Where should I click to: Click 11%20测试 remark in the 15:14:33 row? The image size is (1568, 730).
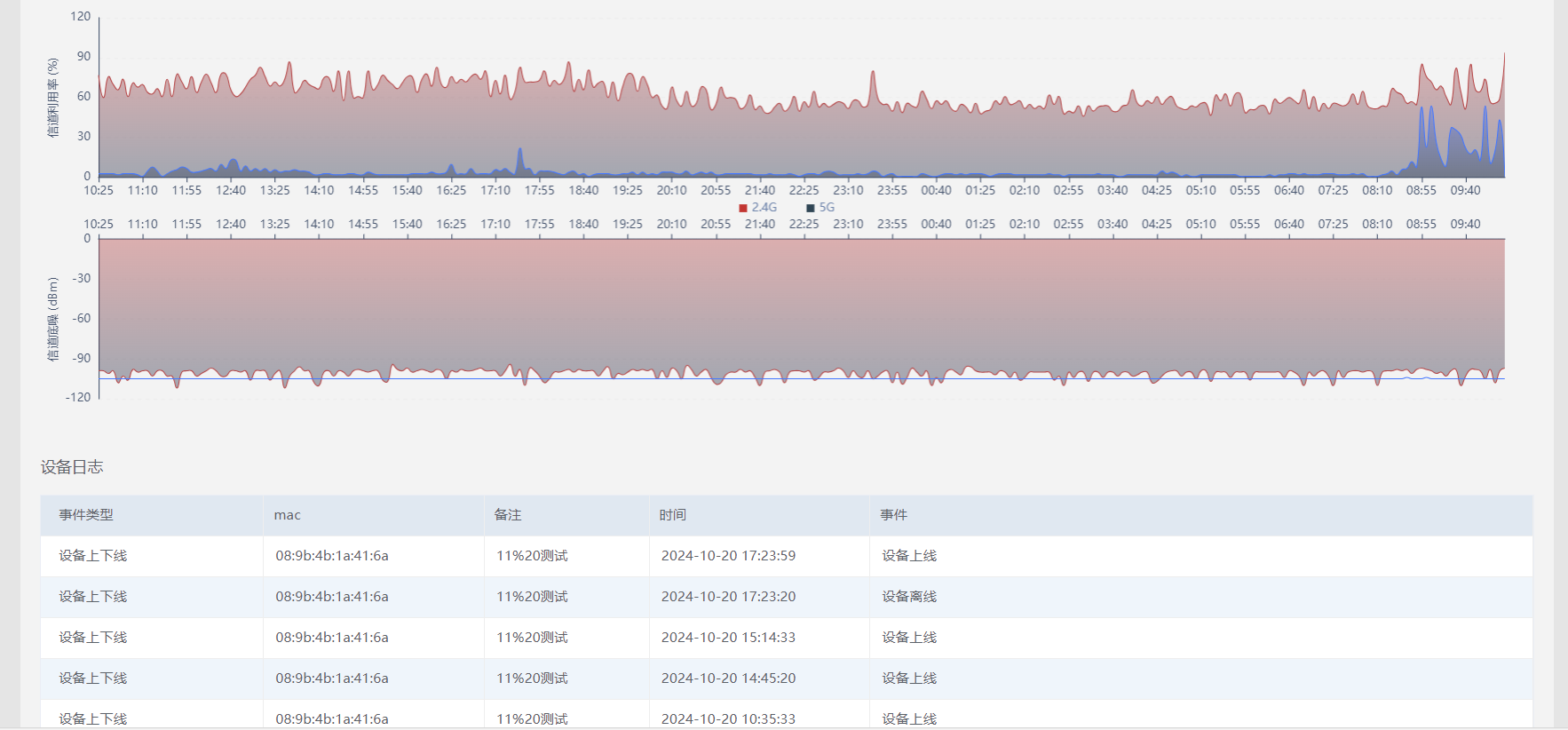[x=532, y=638]
